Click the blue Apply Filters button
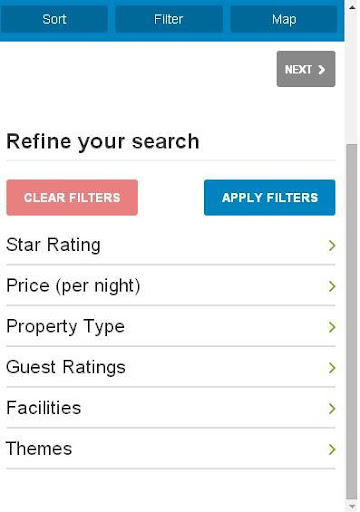This screenshot has height=512, width=360. click(x=270, y=197)
